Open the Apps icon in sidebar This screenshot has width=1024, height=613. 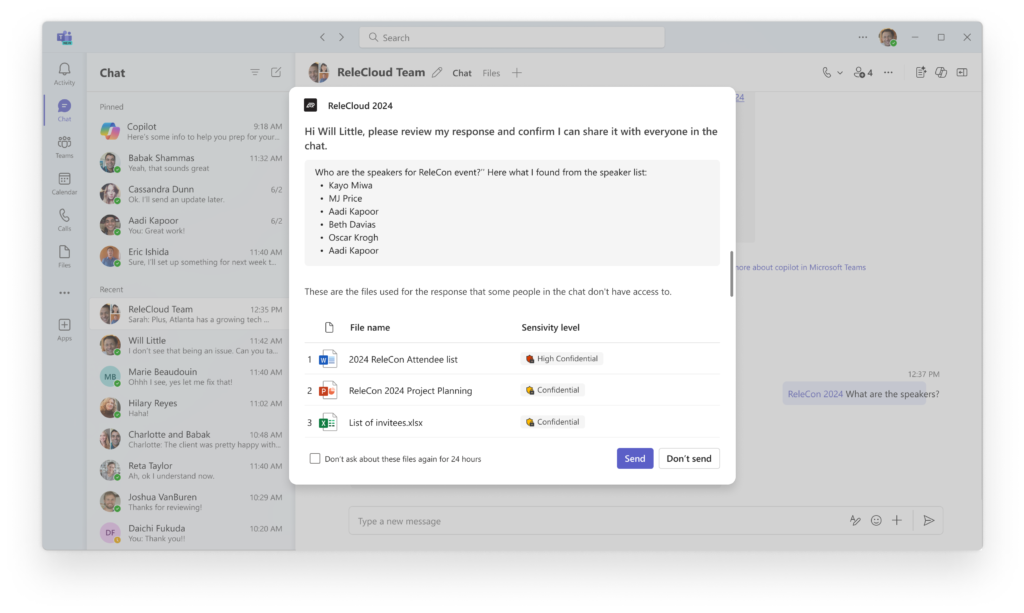[x=64, y=329]
